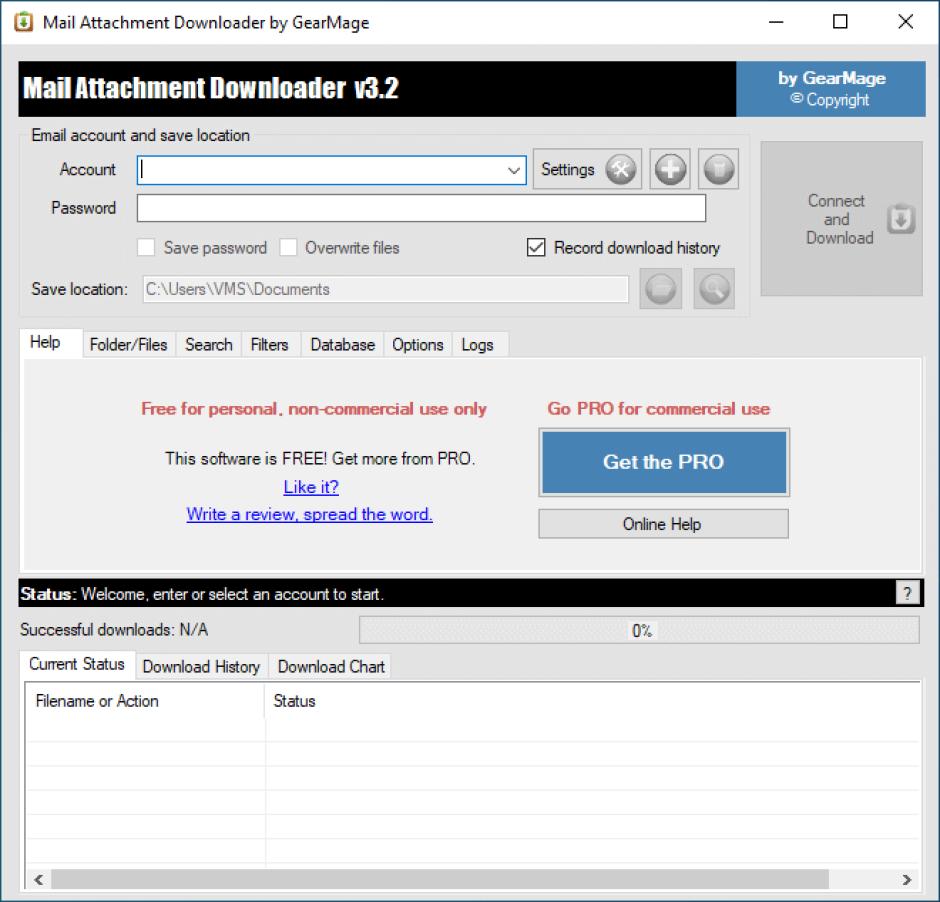Click 'Successful downloads: N/A' text
This screenshot has width=940, height=902.
[x=114, y=630]
